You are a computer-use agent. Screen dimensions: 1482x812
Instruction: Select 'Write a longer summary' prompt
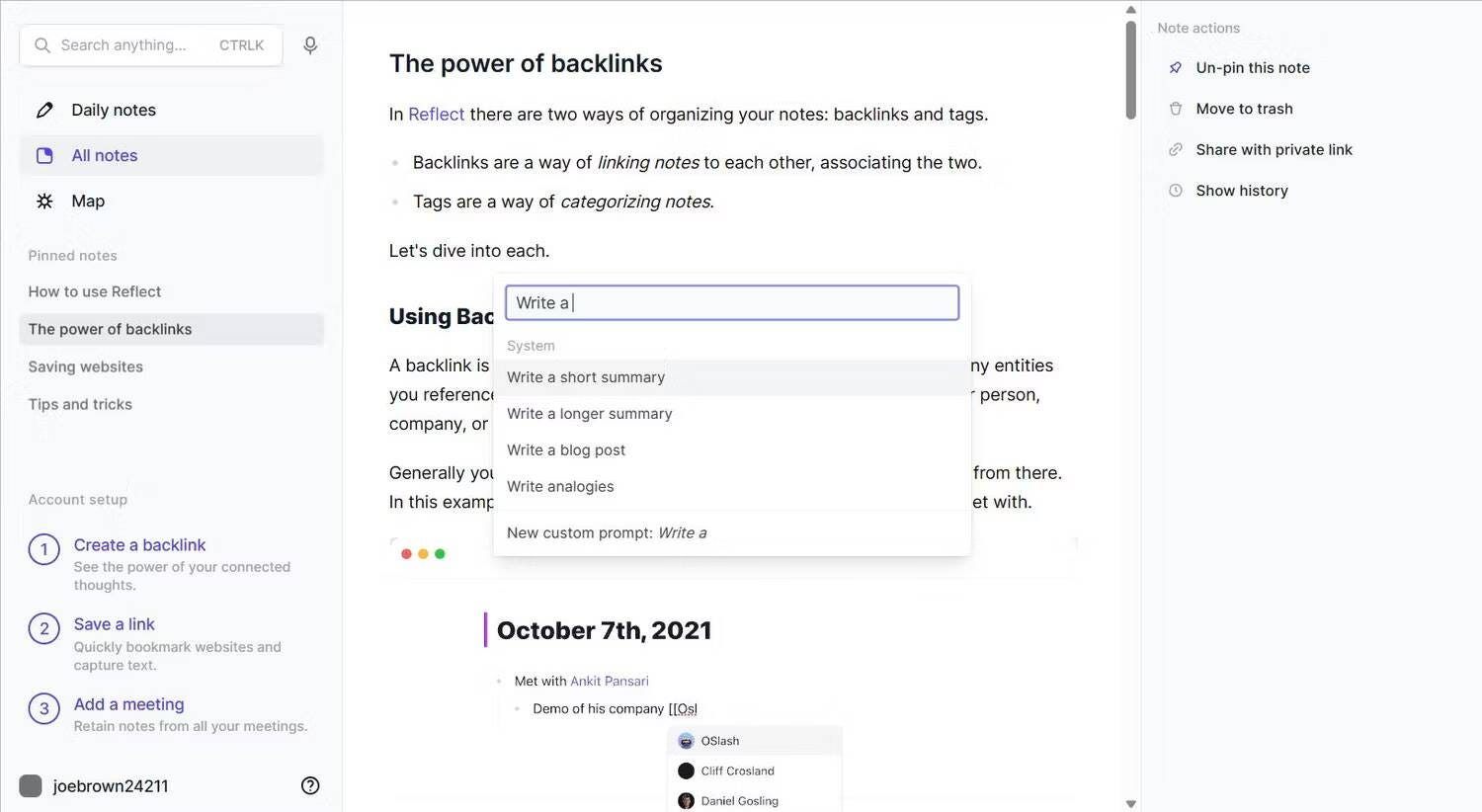tap(590, 414)
